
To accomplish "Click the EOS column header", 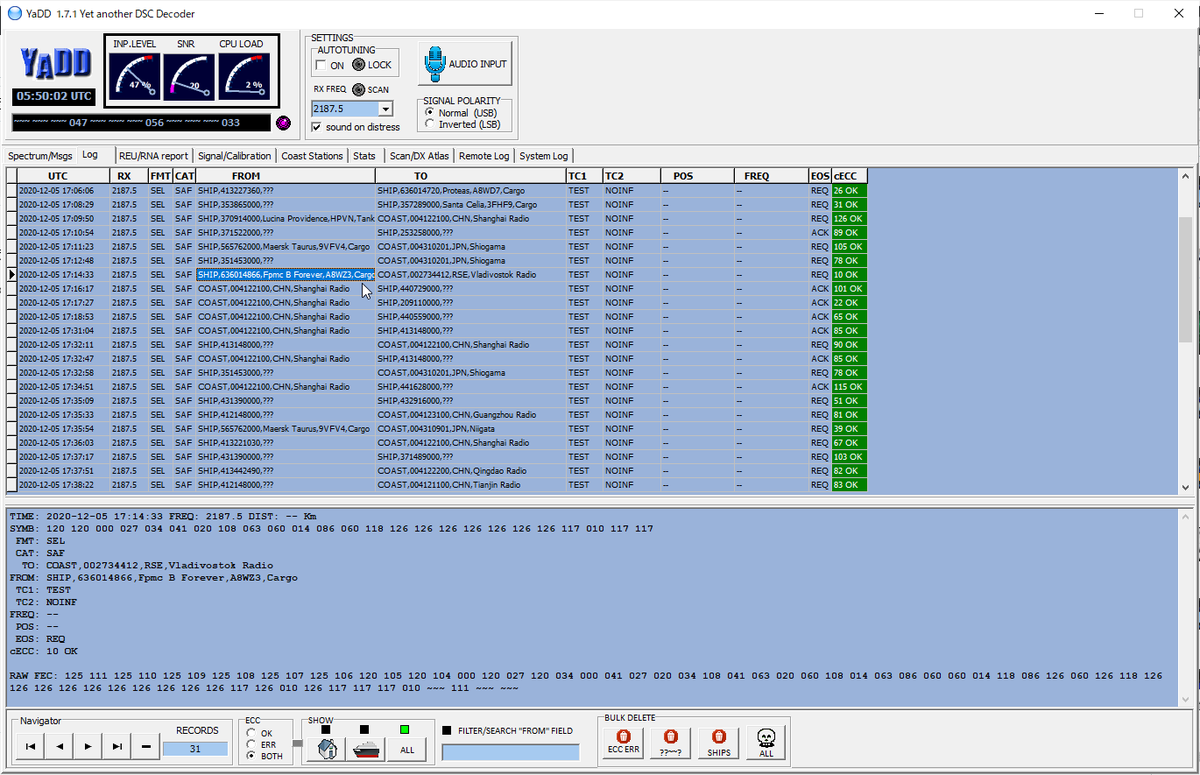I will (x=819, y=176).
